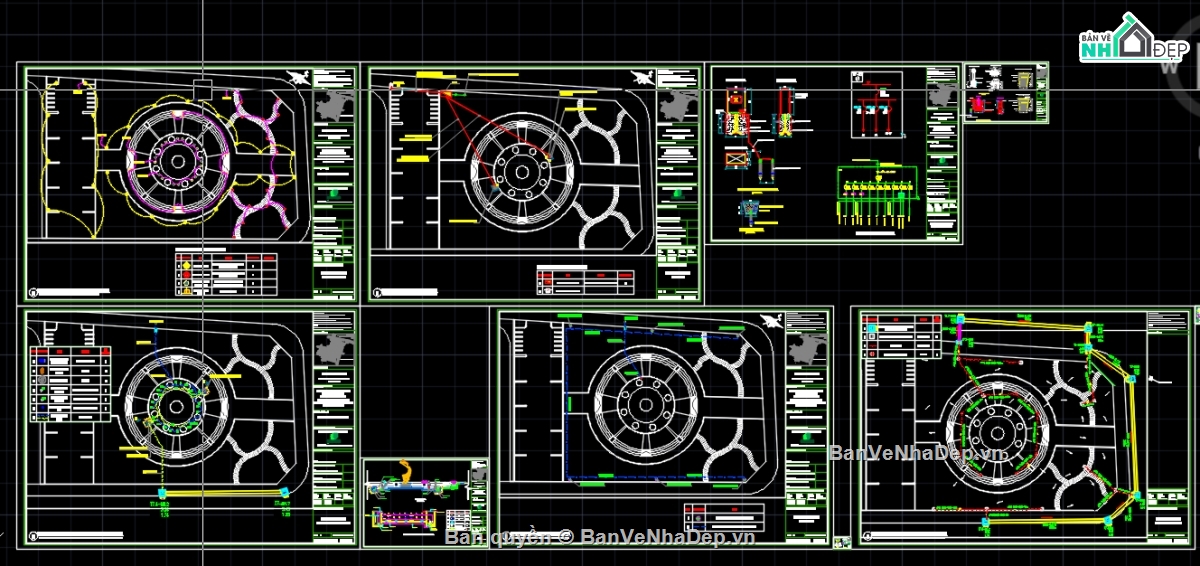
Task: Click the Bản Vẽ Nhà Đẹp house logo
Action: pyautogui.click(x=1131, y=38)
